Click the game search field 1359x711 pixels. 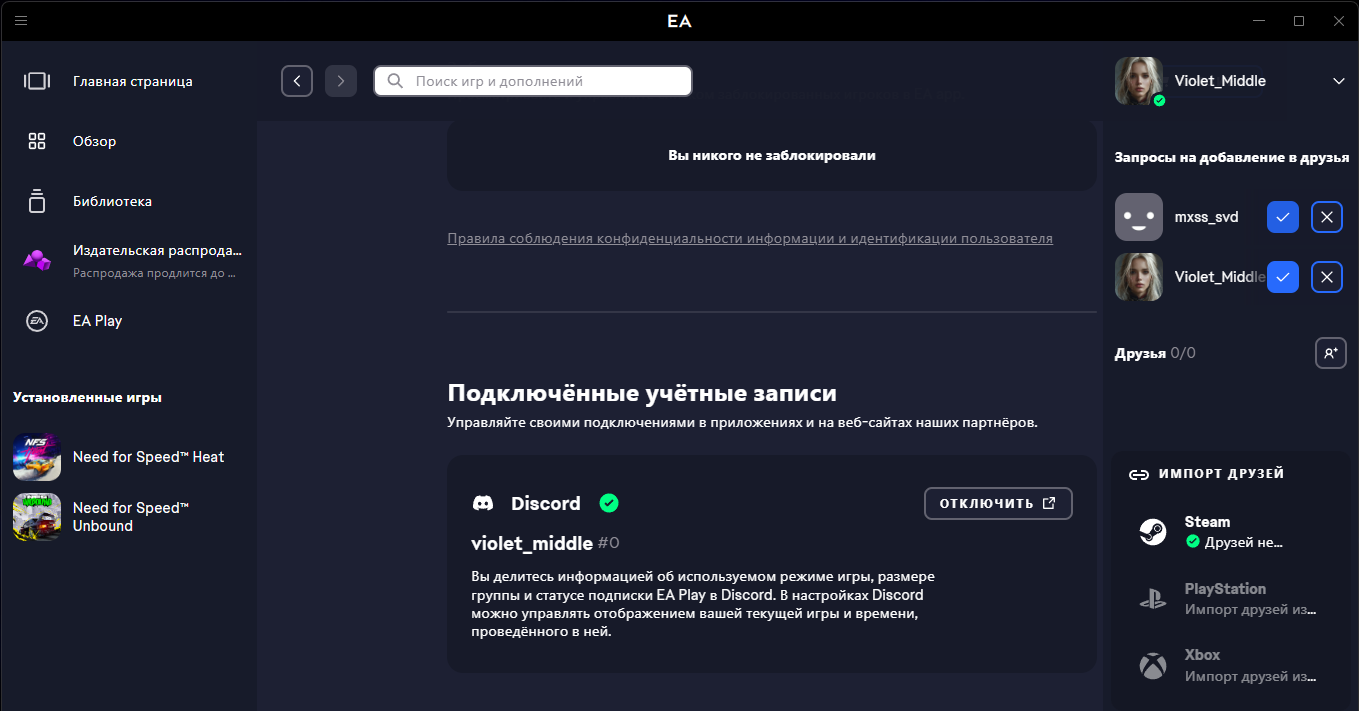point(533,81)
